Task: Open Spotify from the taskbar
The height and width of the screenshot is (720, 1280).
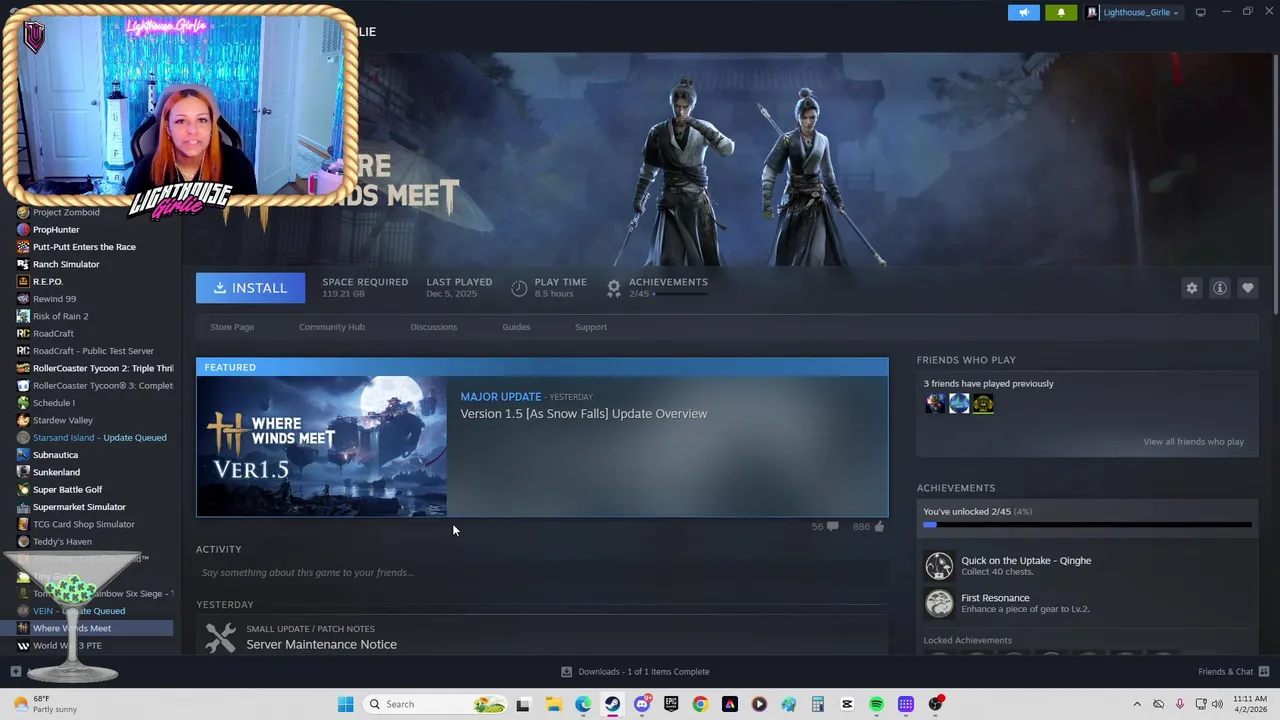Action: [876, 704]
